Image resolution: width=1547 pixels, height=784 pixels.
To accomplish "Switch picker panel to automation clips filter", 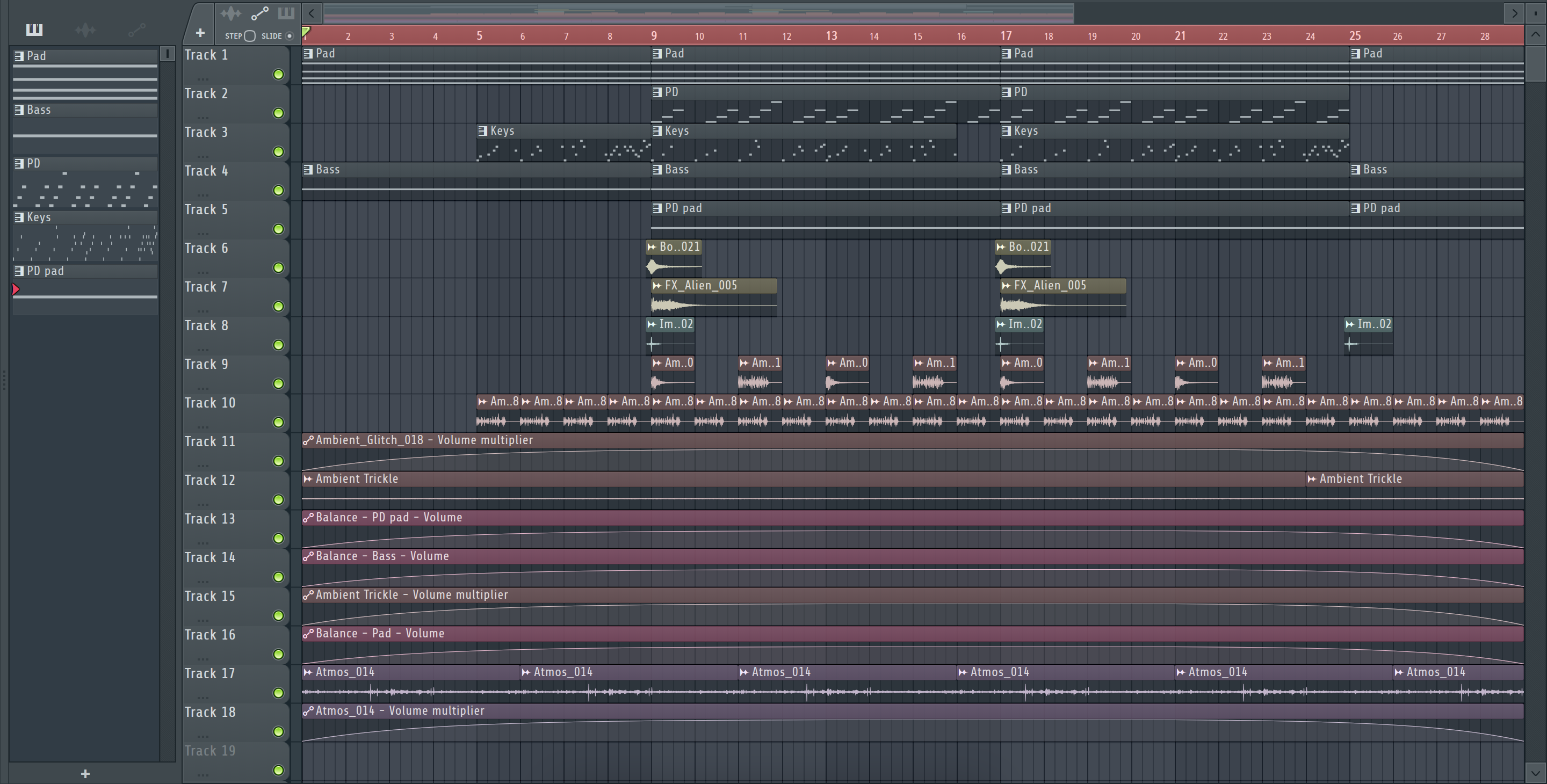I will pyautogui.click(x=137, y=30).
